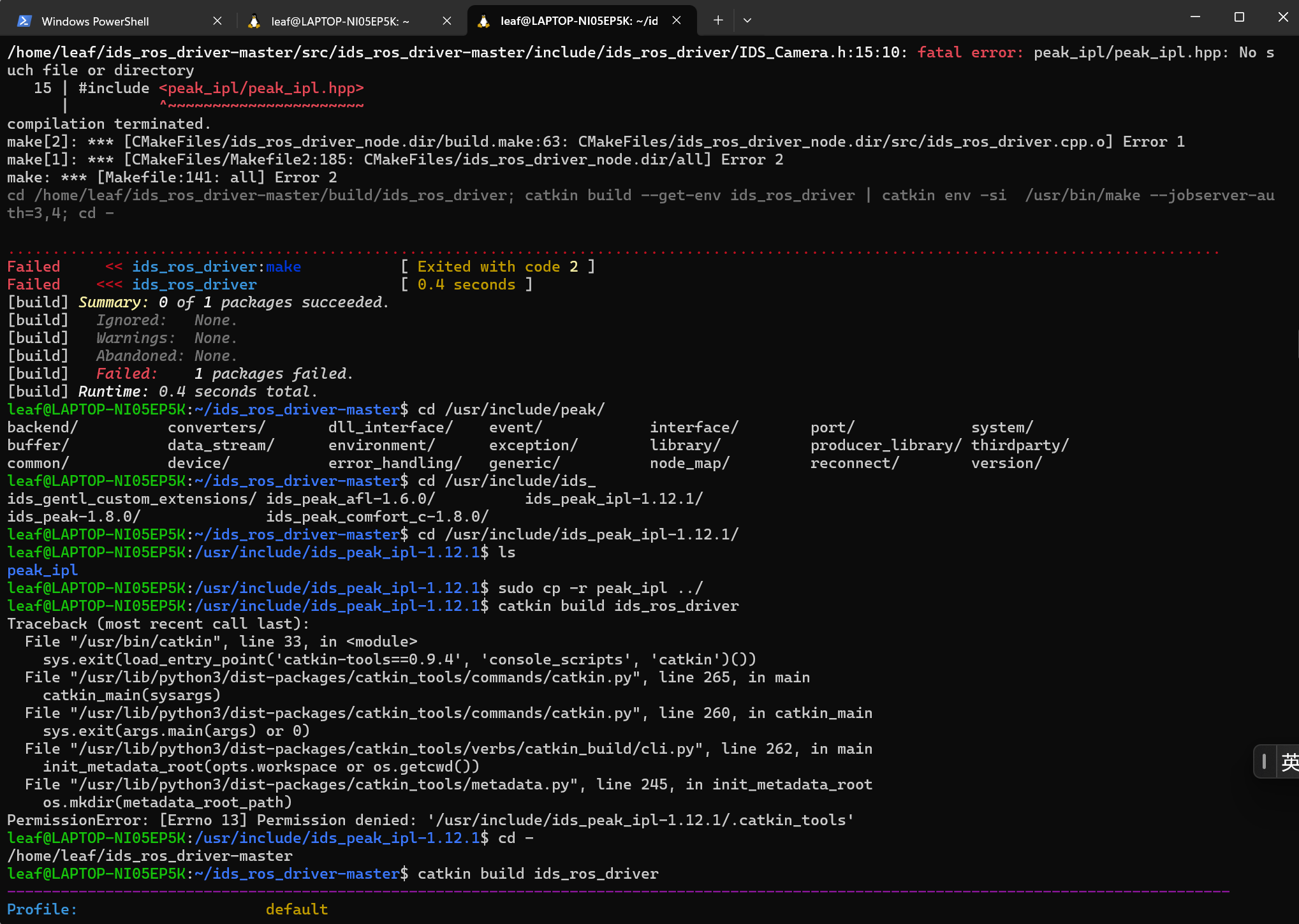1299x924 pixels.
Task: Click the penguin icon on active tab
Action: (x=483, y=21)
